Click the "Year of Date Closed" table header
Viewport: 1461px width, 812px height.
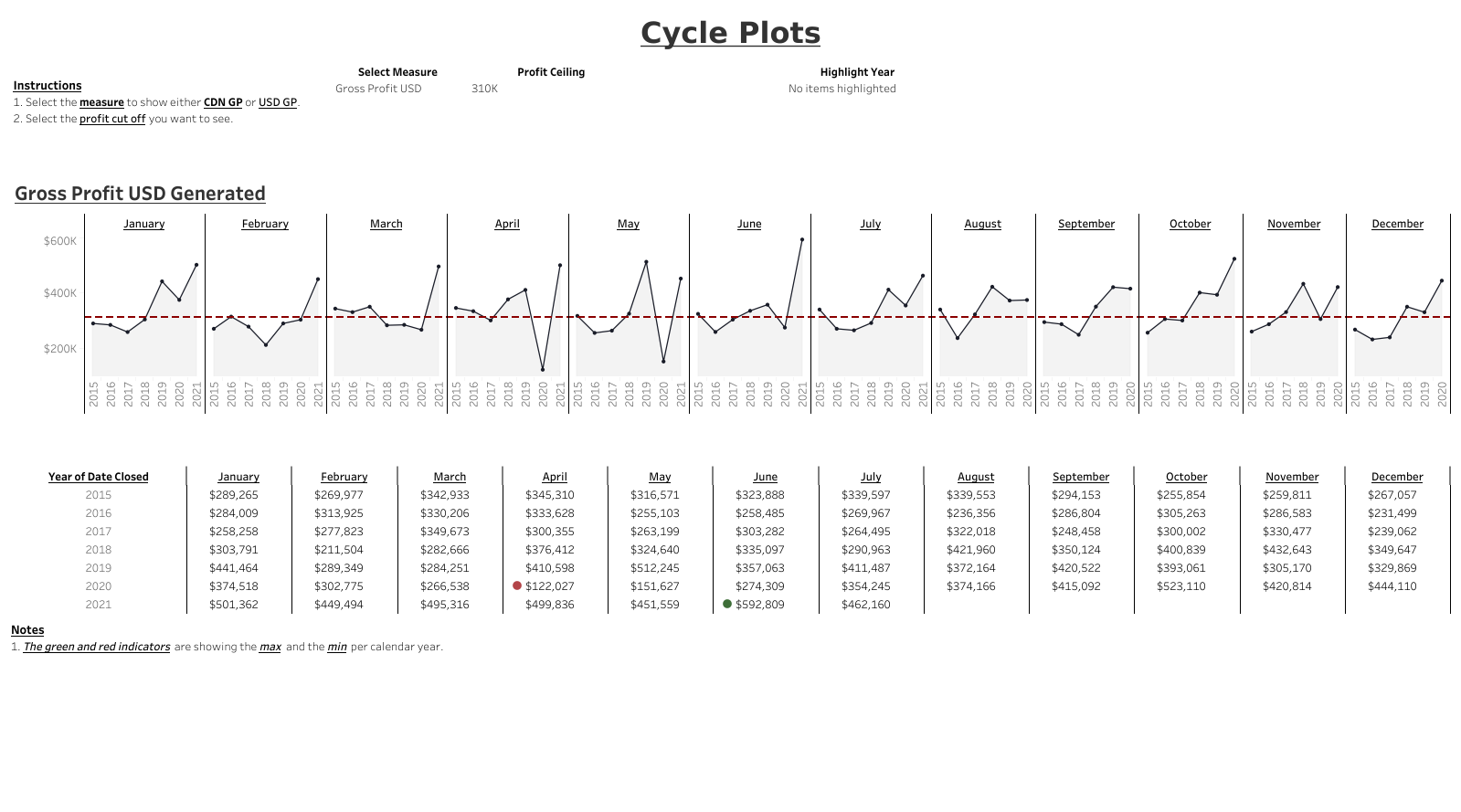point(98,477)
